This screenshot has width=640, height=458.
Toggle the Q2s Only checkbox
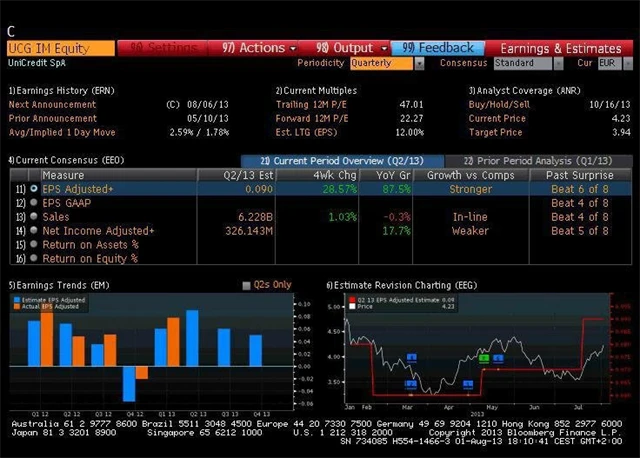pyautogui.click(x=246, y=285)
